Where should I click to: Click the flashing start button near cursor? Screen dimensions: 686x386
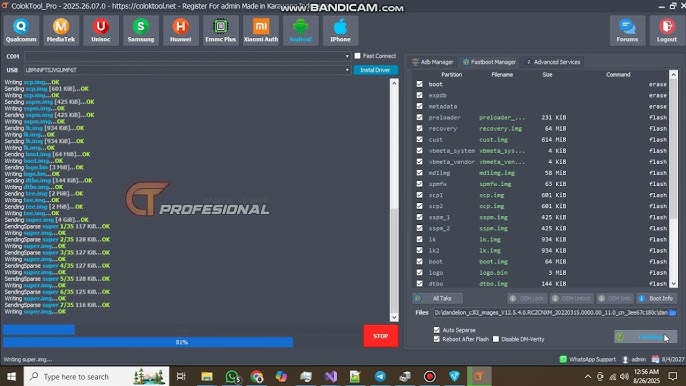645,337
